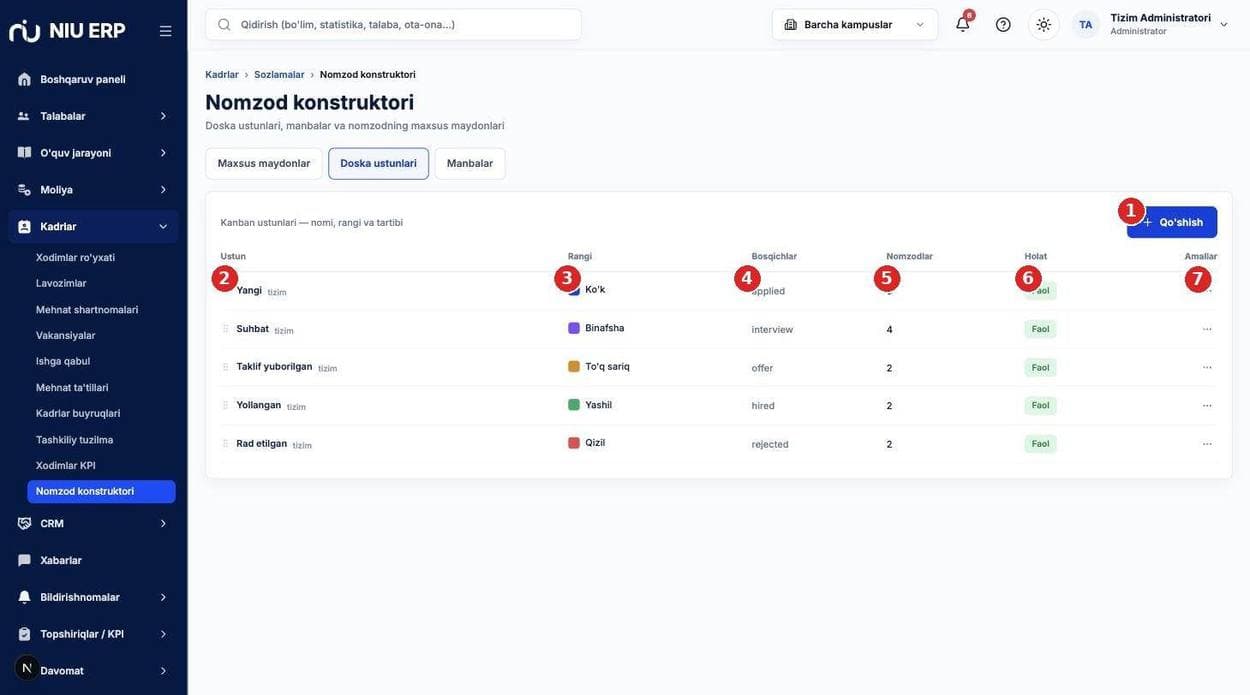1250x695 pixels.
Task: Open the three-dot actions for Rad etilgan
Action: [x=1207, y=444]
